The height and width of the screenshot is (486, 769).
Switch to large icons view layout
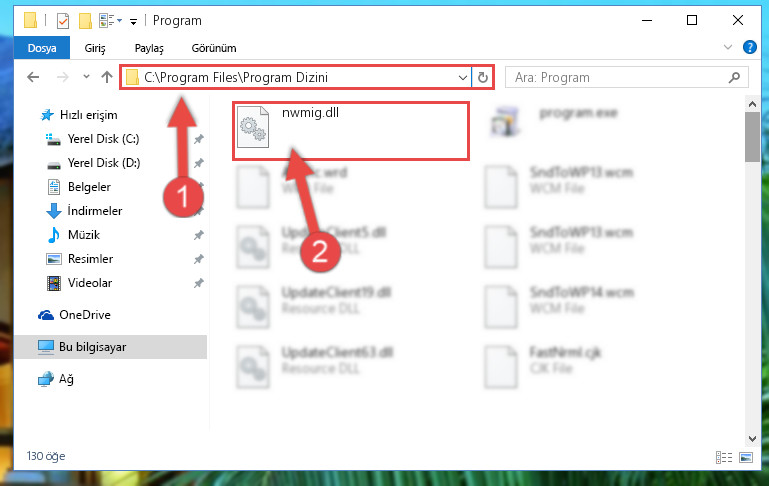click(x=746, y=457)
